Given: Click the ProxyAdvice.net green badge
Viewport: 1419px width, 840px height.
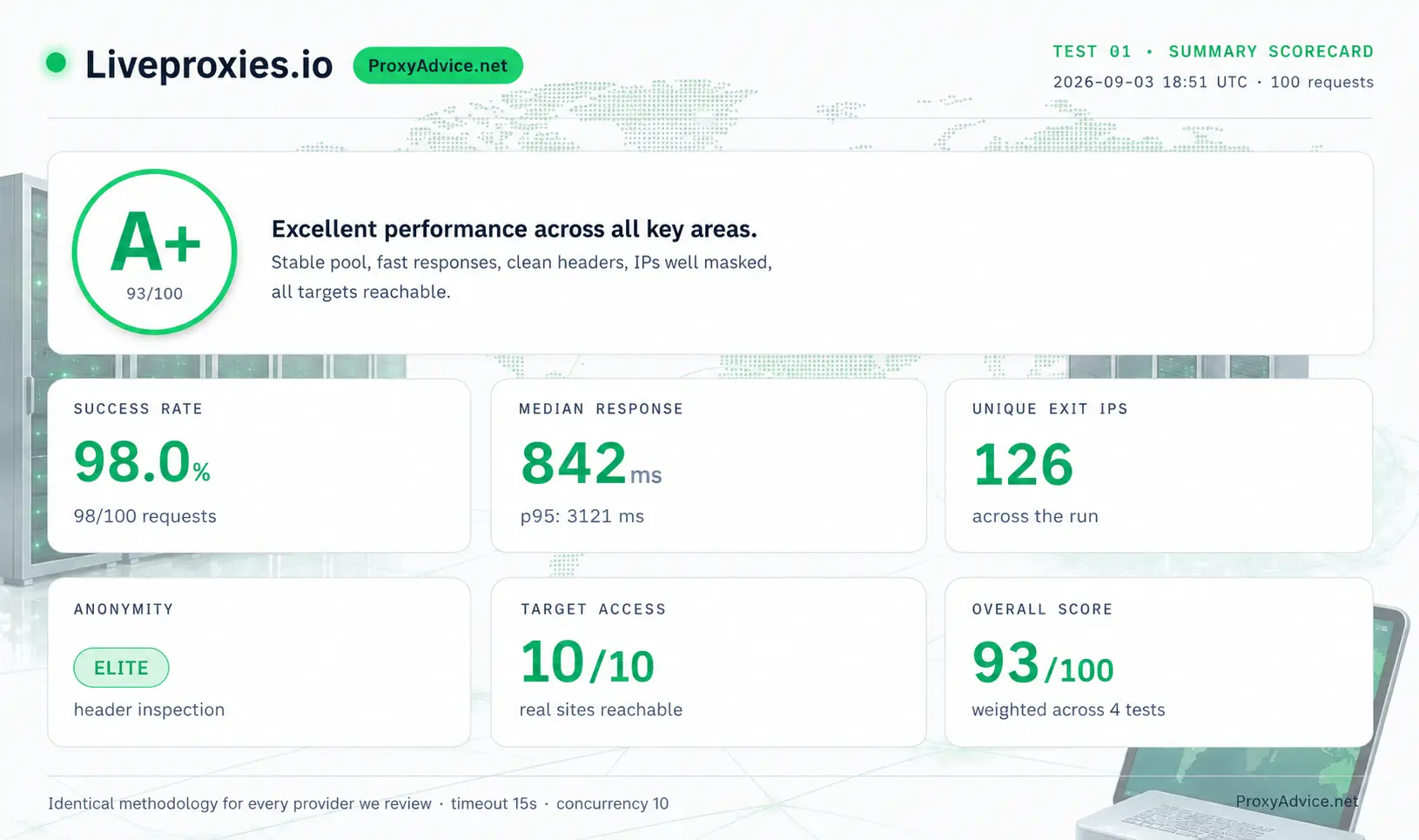Looking at the screenshot, I should coord(438,65).
